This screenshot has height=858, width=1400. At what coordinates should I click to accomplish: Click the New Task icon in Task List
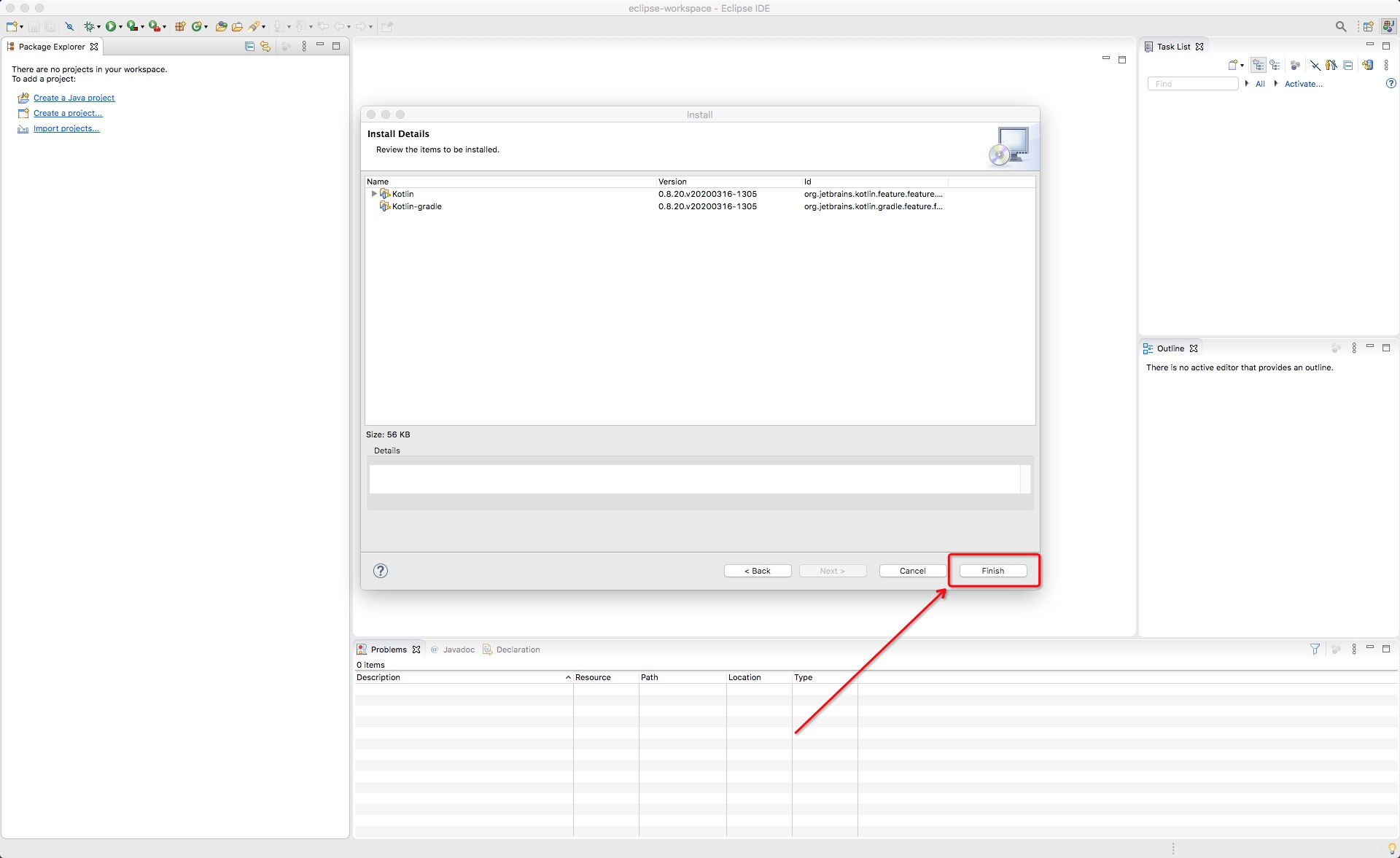[x=1232, y=65]
